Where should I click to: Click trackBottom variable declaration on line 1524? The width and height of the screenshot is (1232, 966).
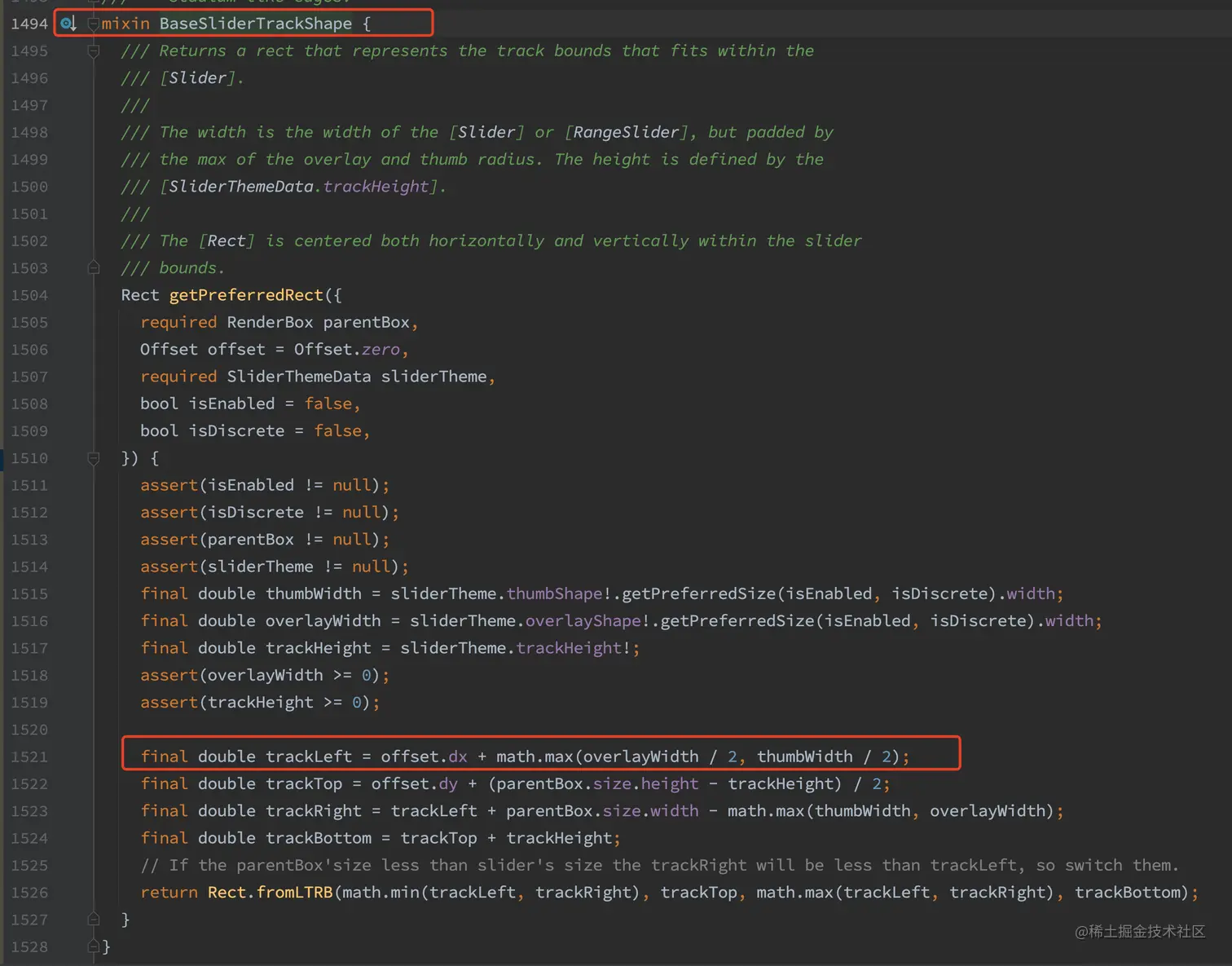pos(319,838)
